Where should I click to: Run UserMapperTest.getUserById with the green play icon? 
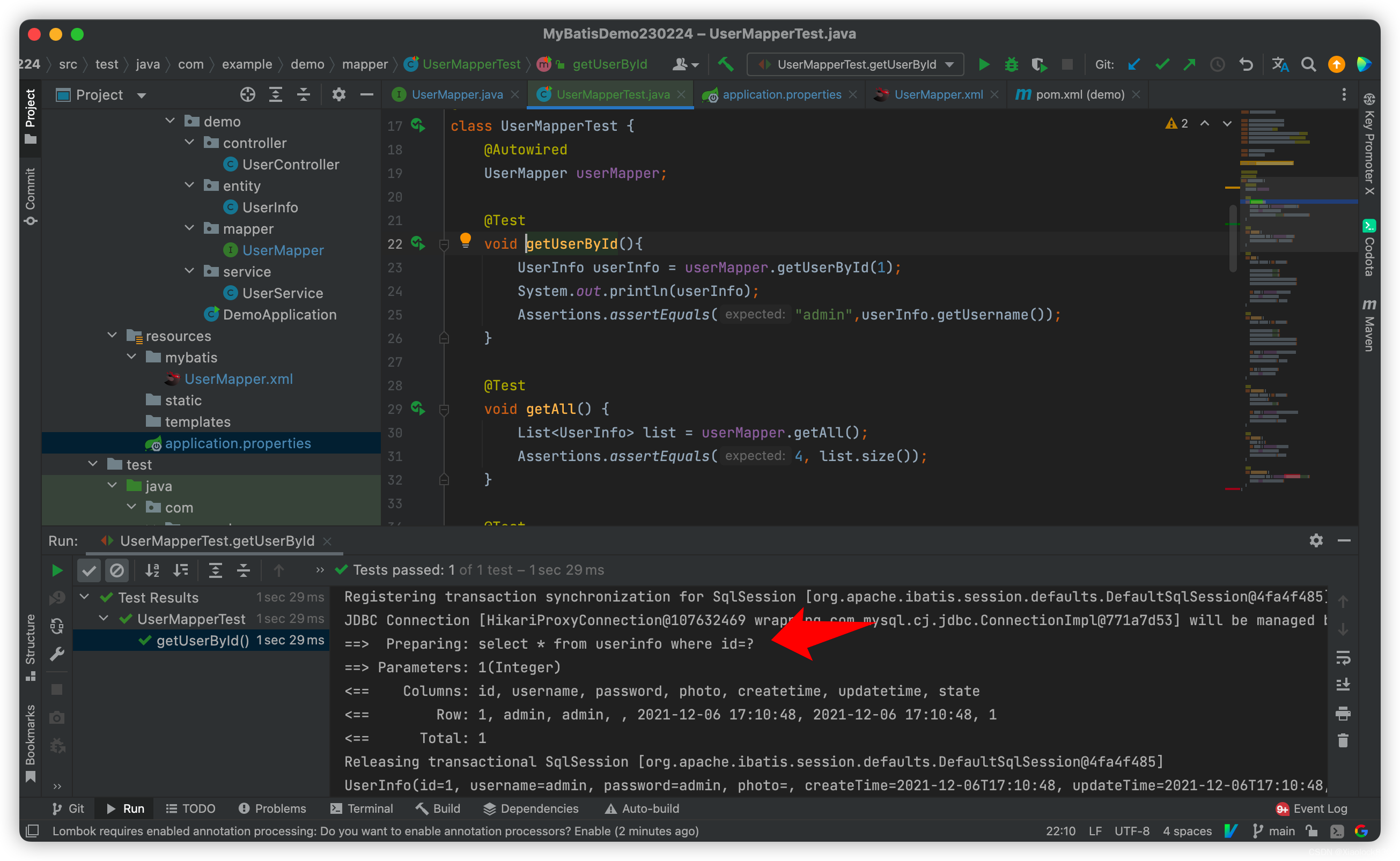[984, 64]
